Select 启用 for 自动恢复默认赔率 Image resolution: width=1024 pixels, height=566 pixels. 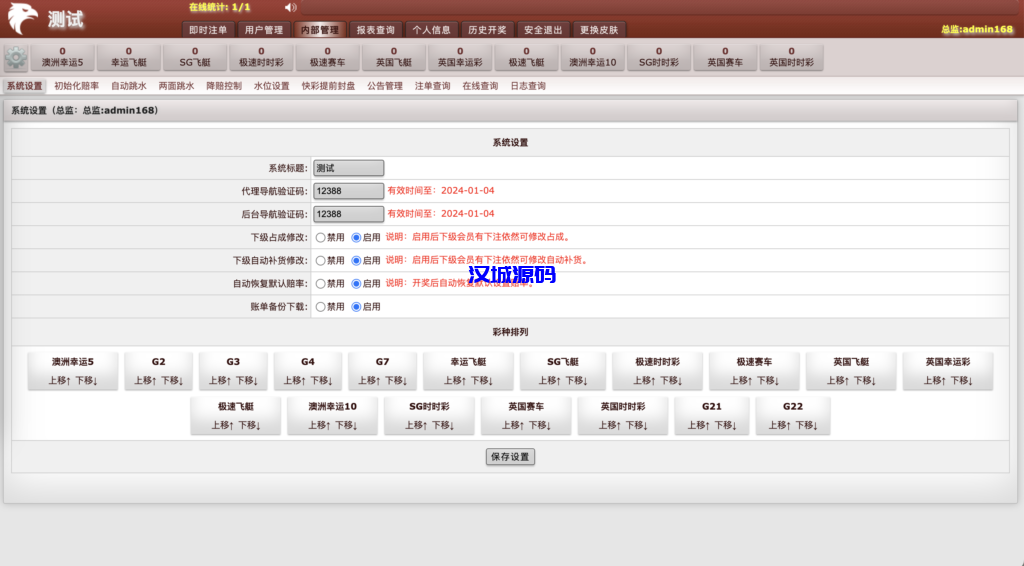(356, 283)
